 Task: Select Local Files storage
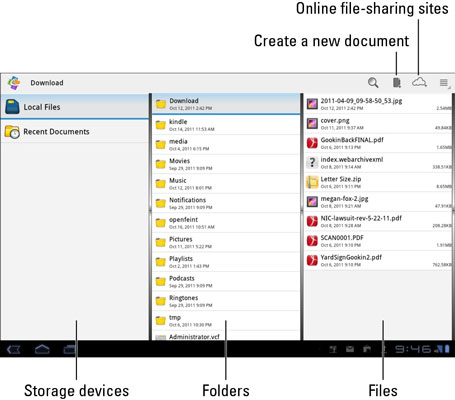tap(75, 107)
